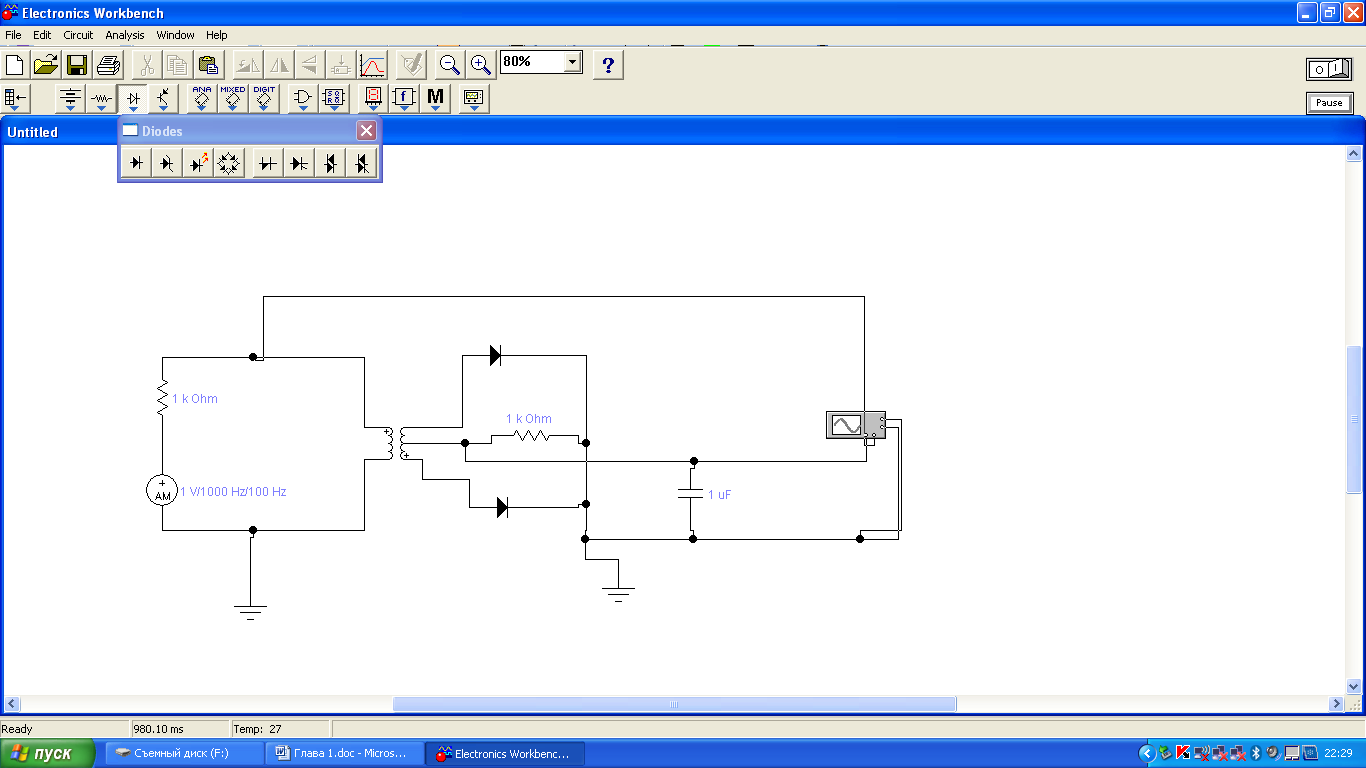Viewport: 1366px width, 768px height.
Task: Click the horizontal scrollbar thumb
Action: tap(674, 704)
